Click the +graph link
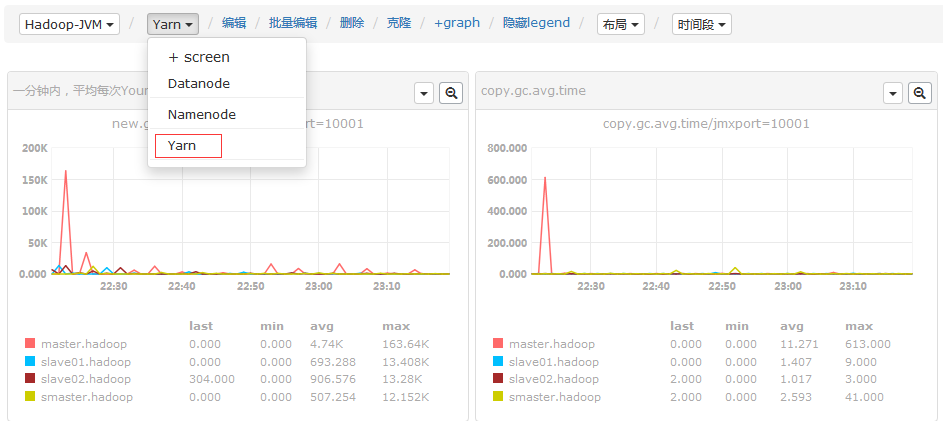The height and width of the screenshot is (421, 943). (x=457, y=23)
